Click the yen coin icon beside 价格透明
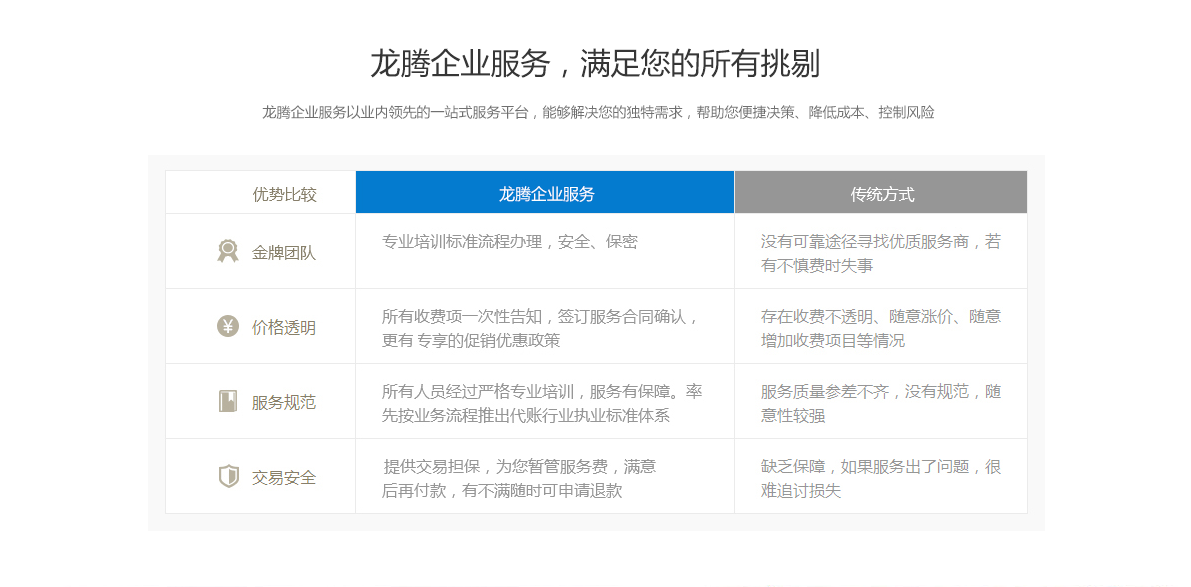Viewport: 1191px width, 587px height. [x=228, y=327]
